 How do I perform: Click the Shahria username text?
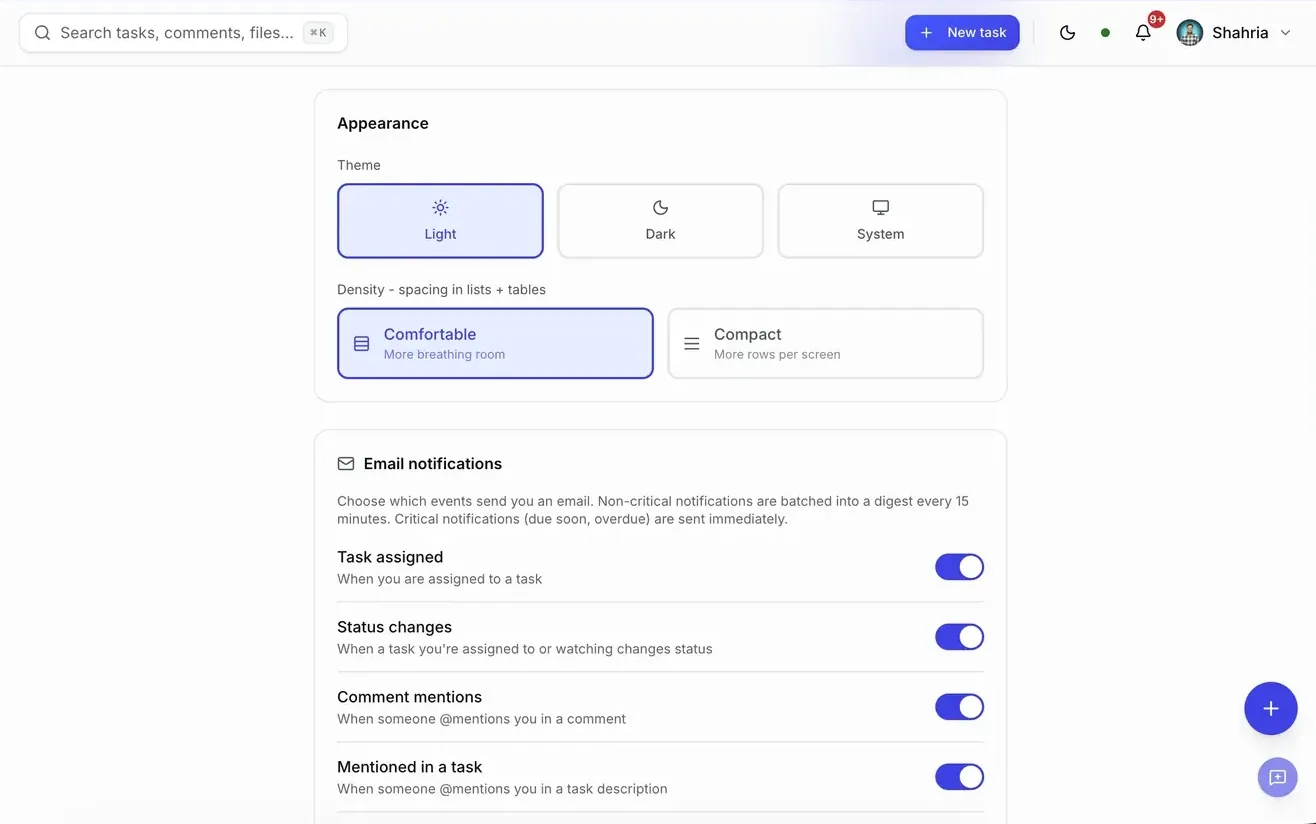coord(1240,33)
